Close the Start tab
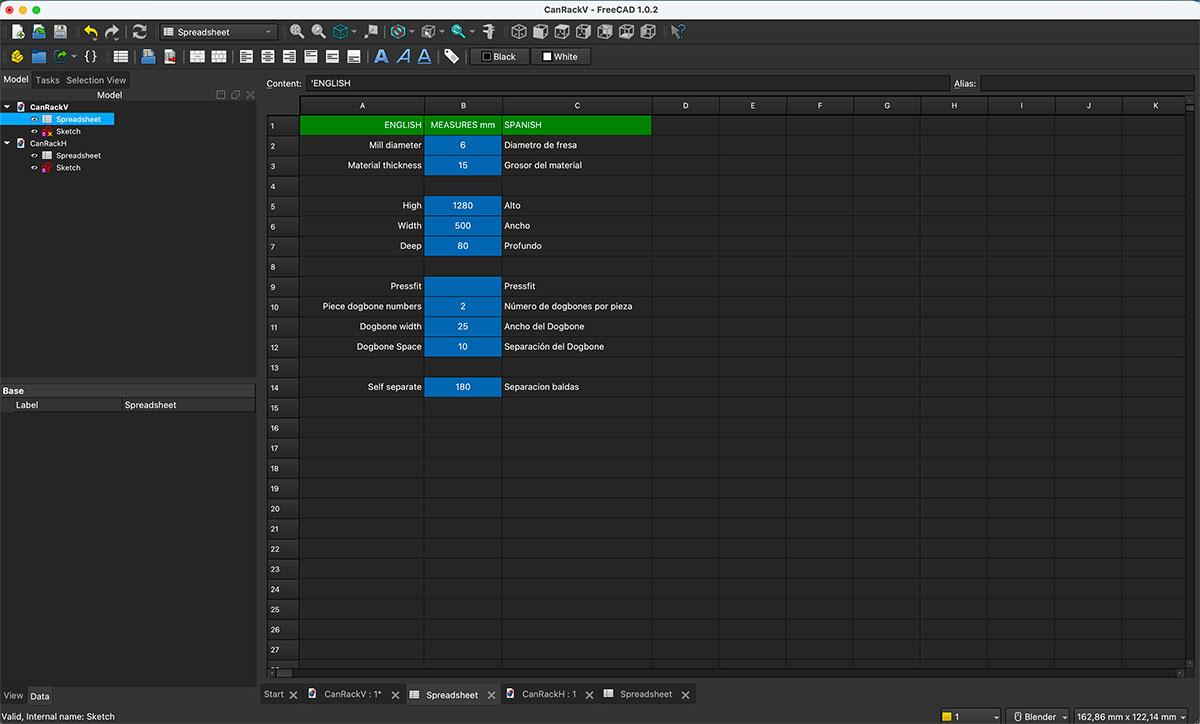The image size is (1200, 724). (293, 695)
